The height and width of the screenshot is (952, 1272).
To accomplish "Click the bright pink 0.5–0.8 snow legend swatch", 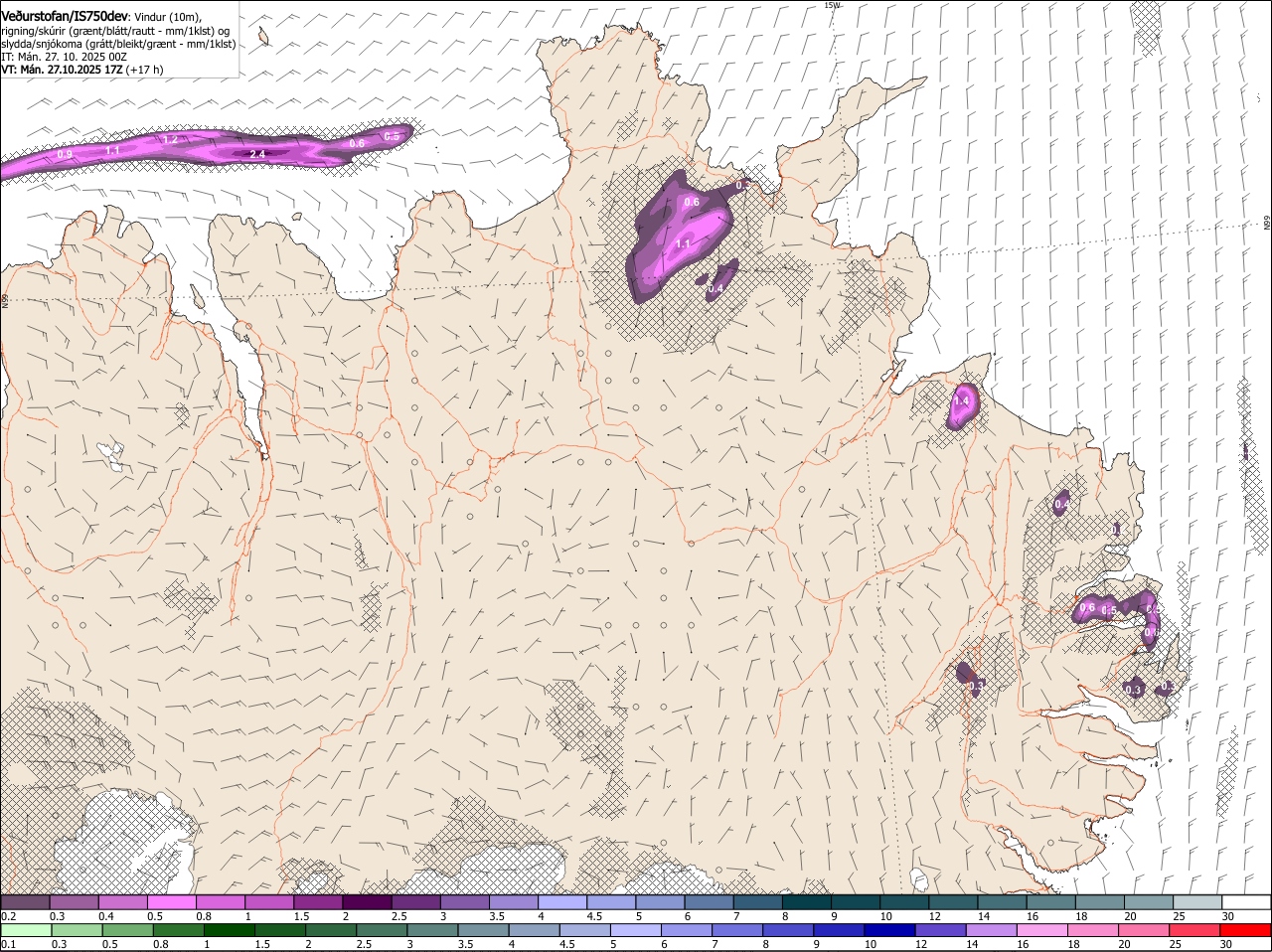I will [x=172, y=902].
